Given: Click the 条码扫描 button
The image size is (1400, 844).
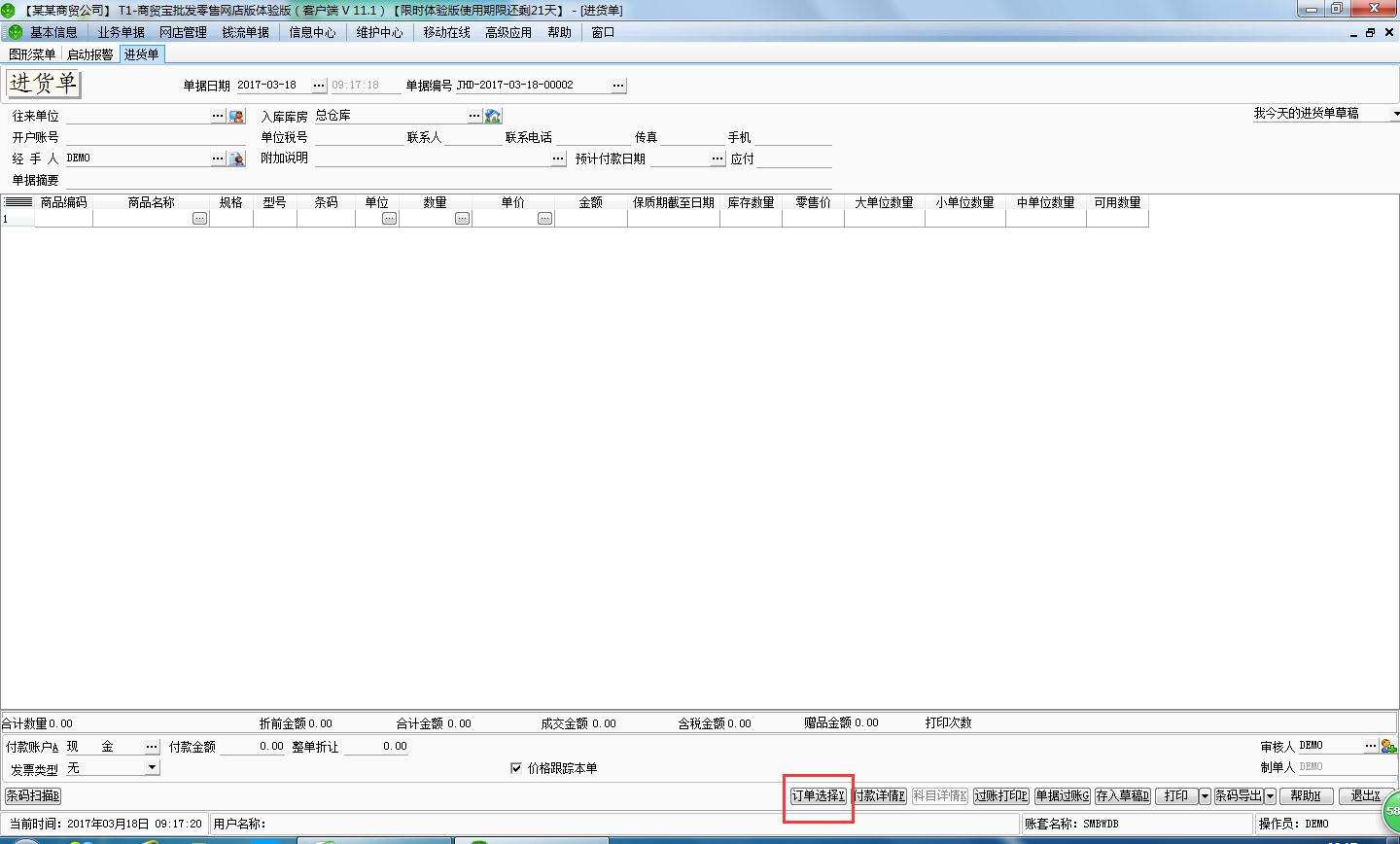Looking at the screenshot, I should coord(32,795).
